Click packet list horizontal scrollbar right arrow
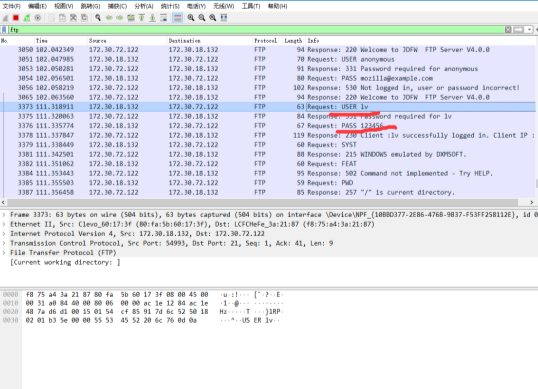The height and width of the screenshot is (389, 538). pyautogui.click(x=531, y=202)
